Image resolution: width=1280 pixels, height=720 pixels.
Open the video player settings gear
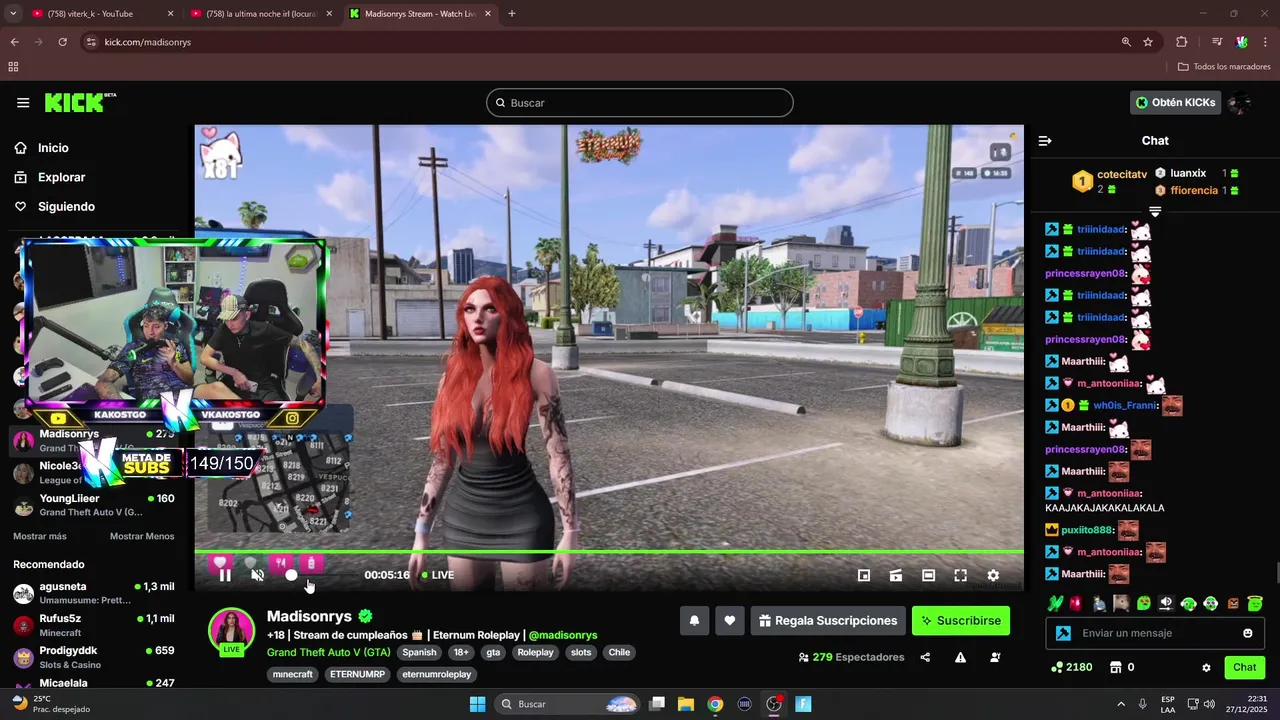(x=993, y=575)
